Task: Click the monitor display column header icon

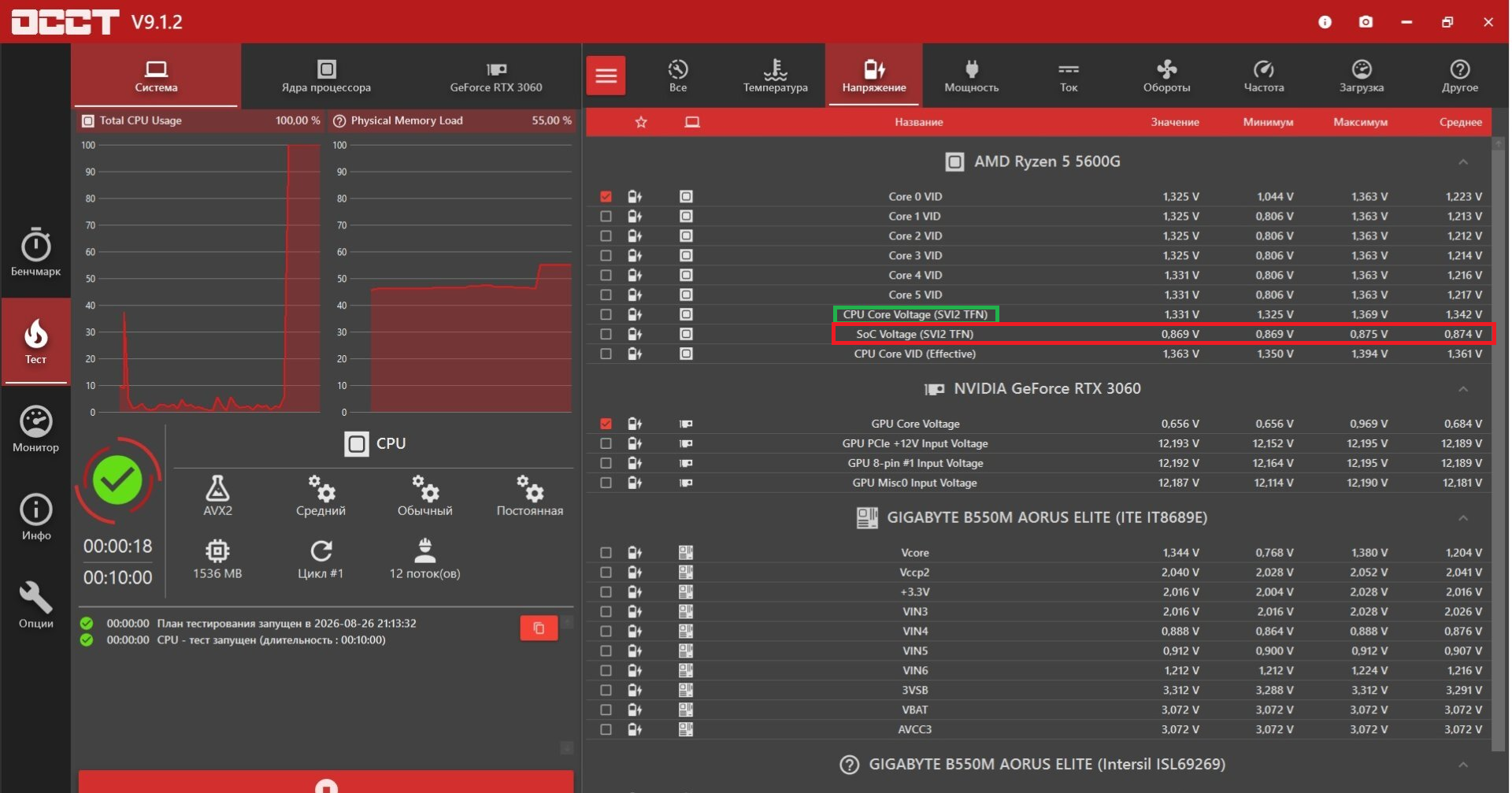Action: (692, 122)
